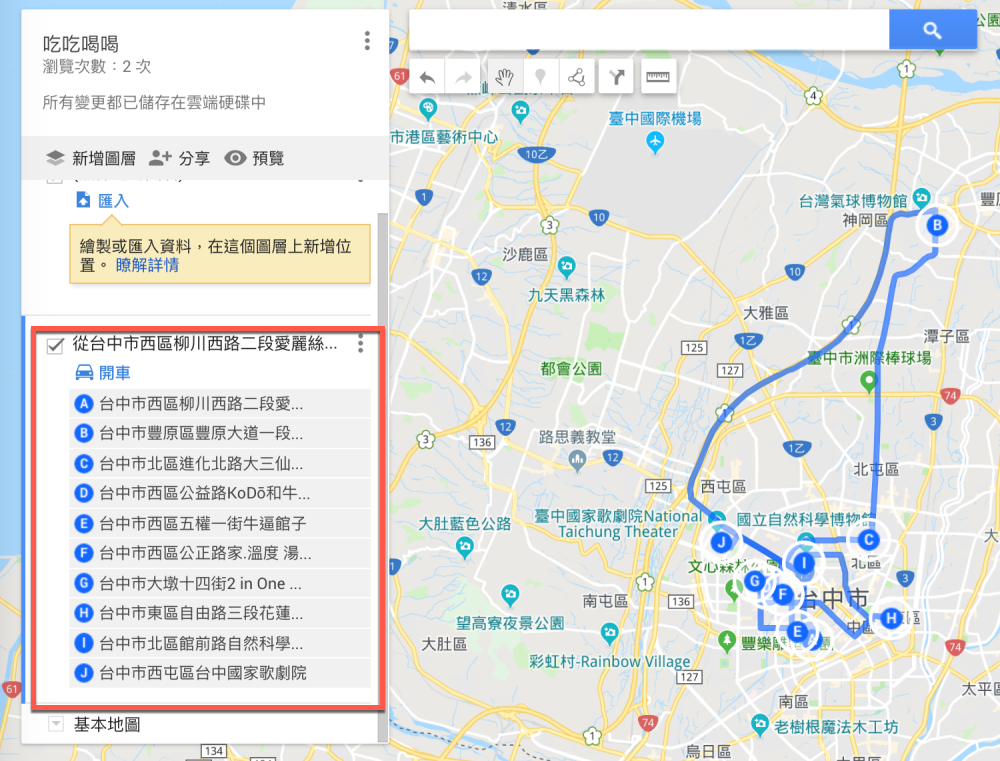The height and width of the screenshot is (761, 1000).
Task: Click the 老樹根魔法木工坊 map pin
Action: tap(760, 724)
